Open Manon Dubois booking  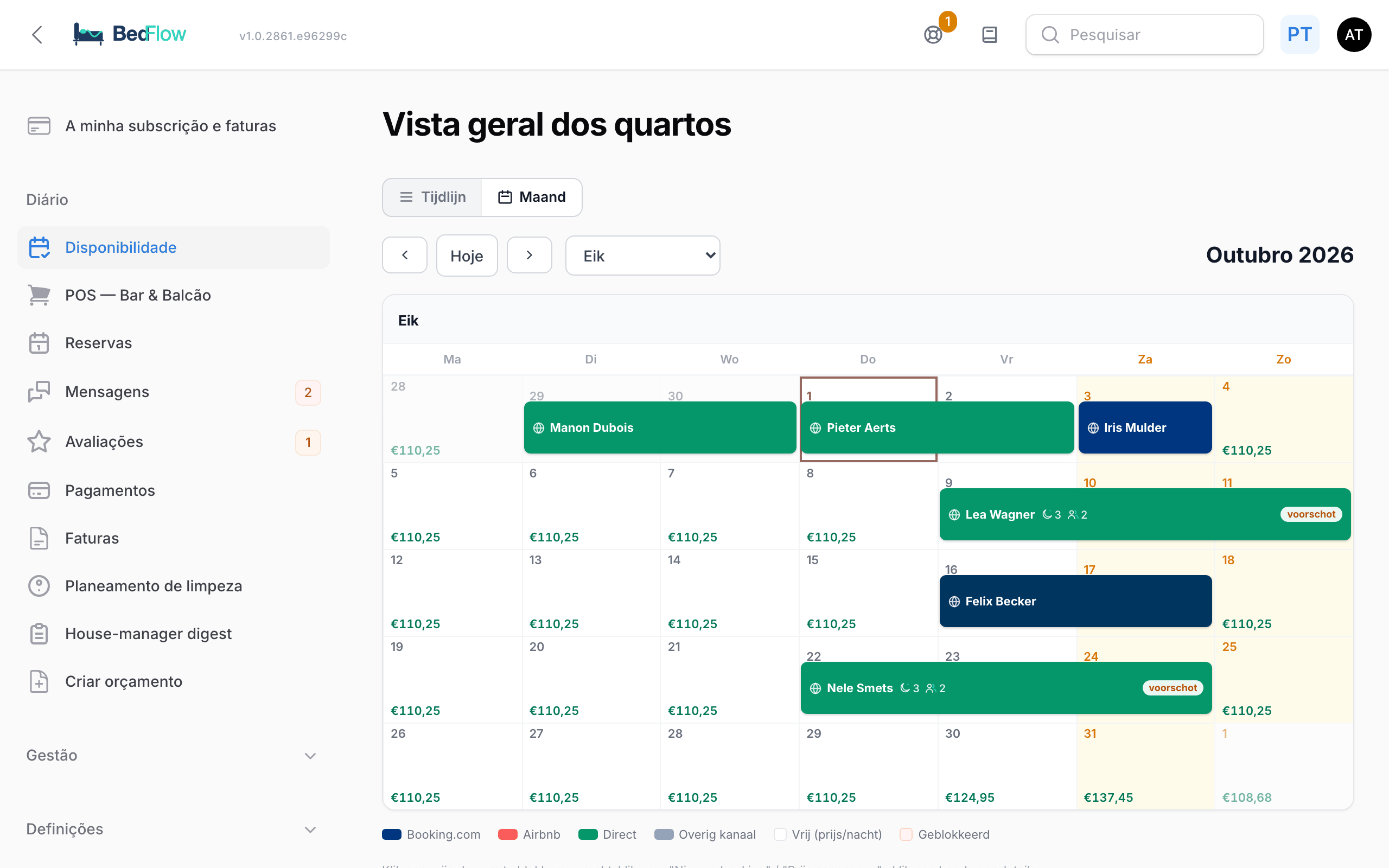(660, 427)
